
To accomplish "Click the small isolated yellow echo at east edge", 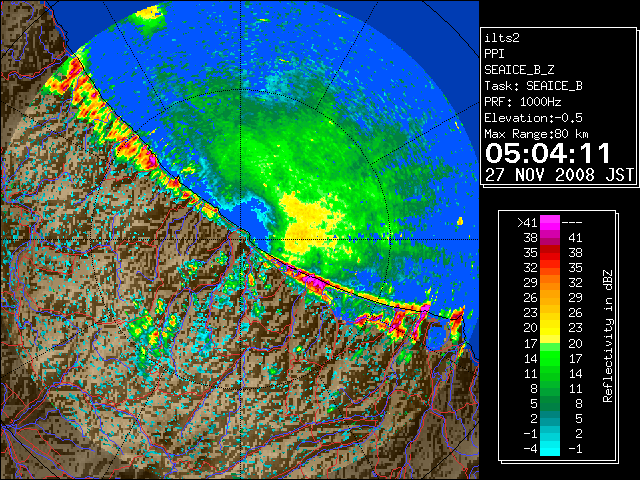I will [x=460, y=221].
